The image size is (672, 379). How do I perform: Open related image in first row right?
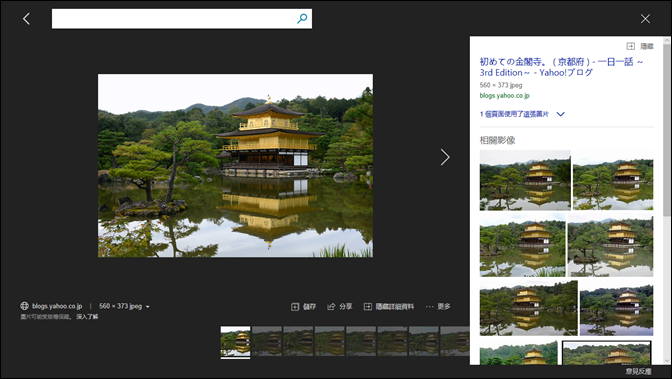[613, 180]
